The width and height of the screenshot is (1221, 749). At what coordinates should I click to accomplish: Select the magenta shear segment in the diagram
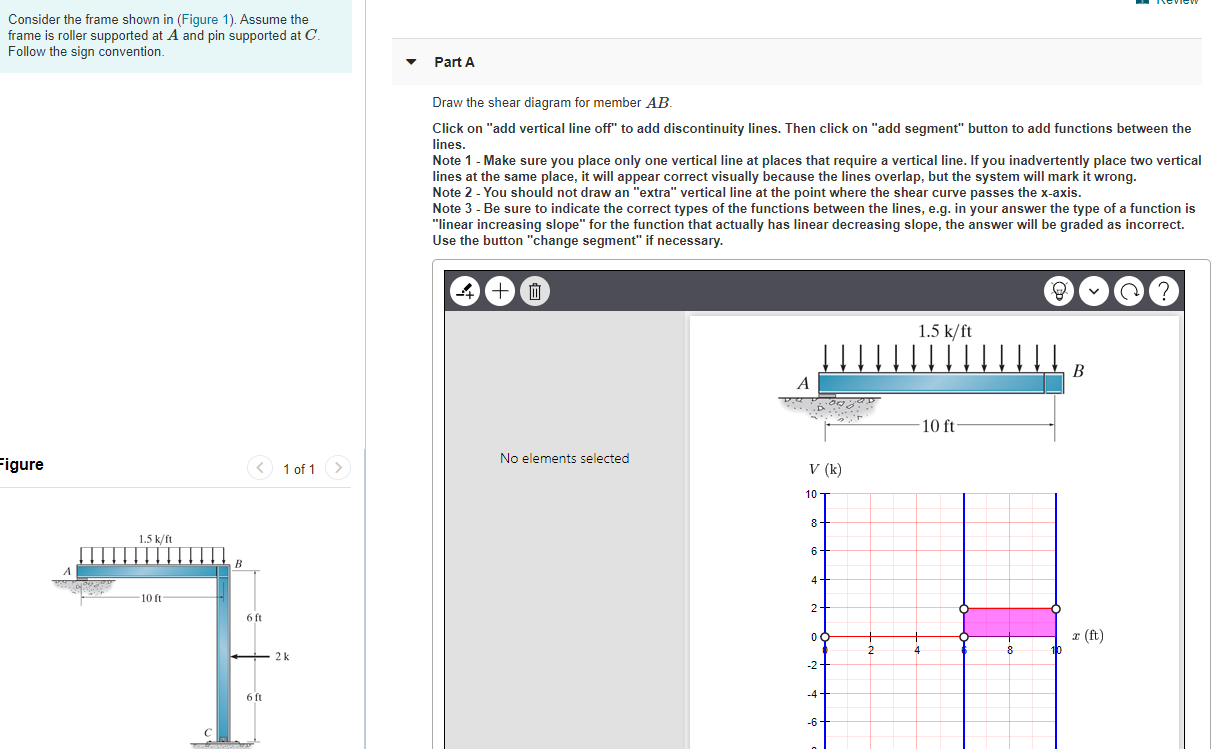click(1010, 620)
